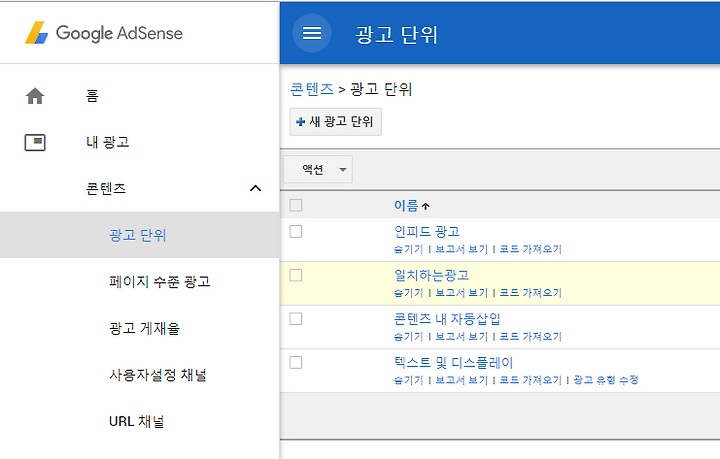Collapse the 콘텐츠 section chevron
This screenshot has height=459, width=720.
point(255,188)
